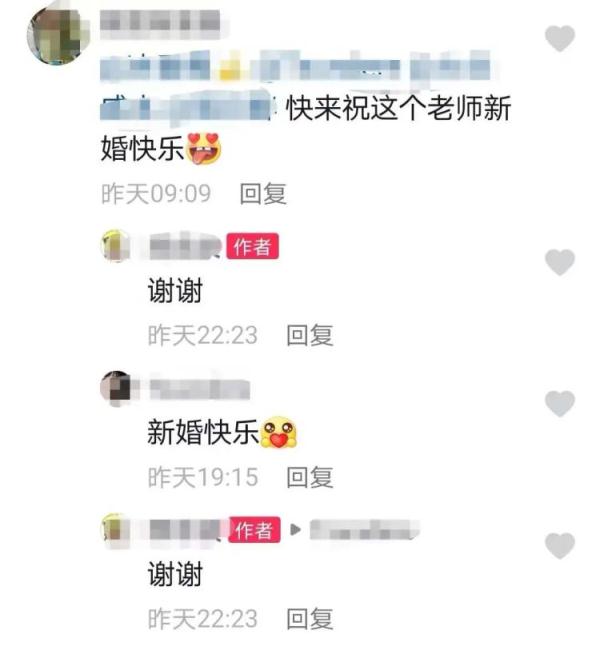The height and width of the screenshot is (650, 600).
Task: Reply to the 昨天19:15 新婚快乐 comment
Action: click(x=310, y=477)
